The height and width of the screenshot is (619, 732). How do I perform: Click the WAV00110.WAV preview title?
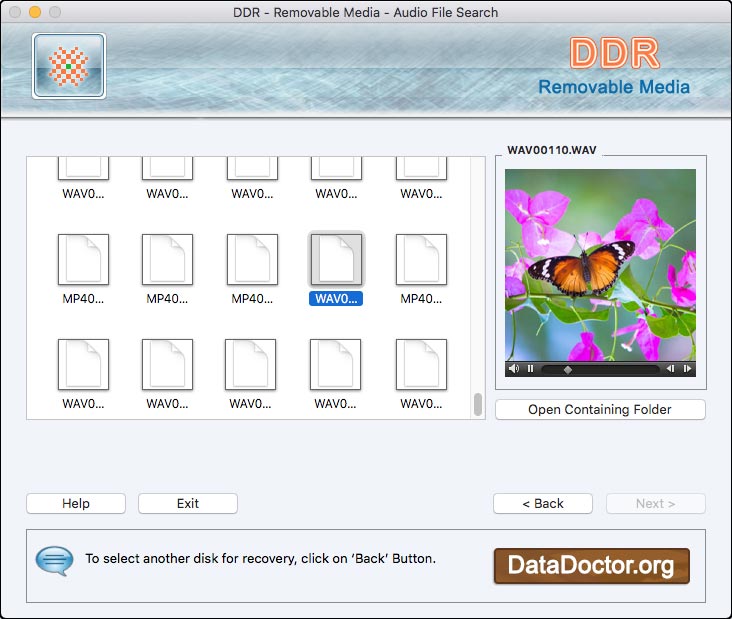click(552, 150)
